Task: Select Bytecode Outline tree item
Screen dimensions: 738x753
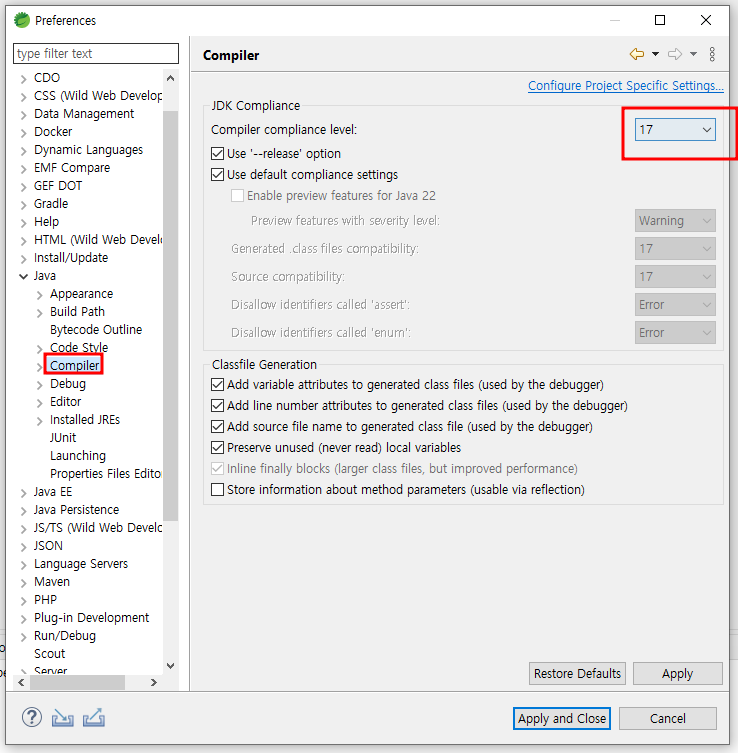Action: (x=96, y=329)
